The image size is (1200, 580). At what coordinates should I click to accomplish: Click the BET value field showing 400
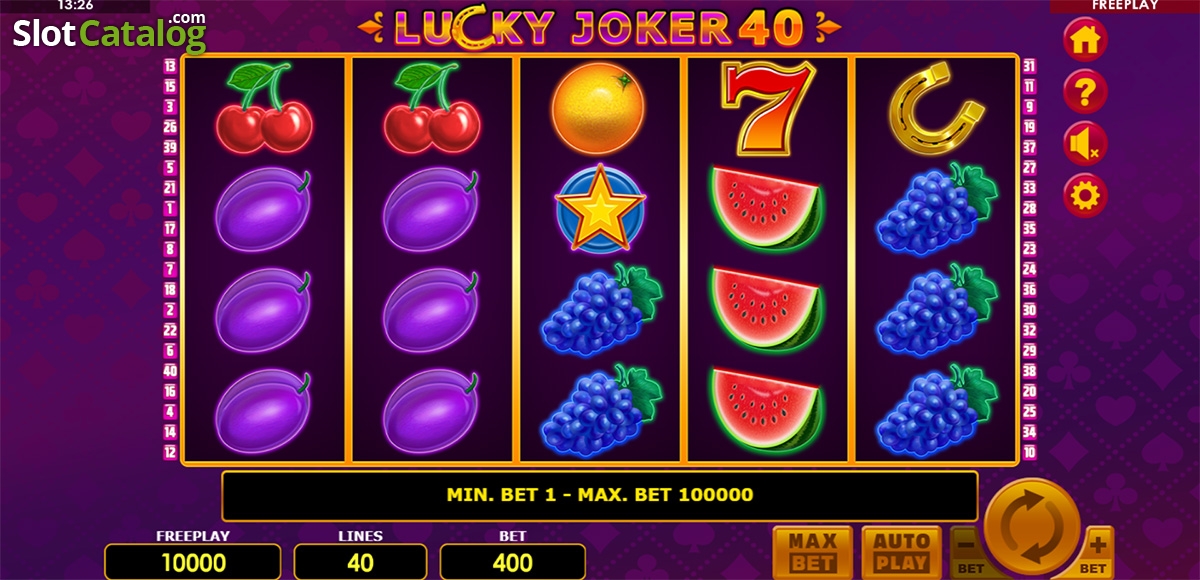[x=513, y=562]
